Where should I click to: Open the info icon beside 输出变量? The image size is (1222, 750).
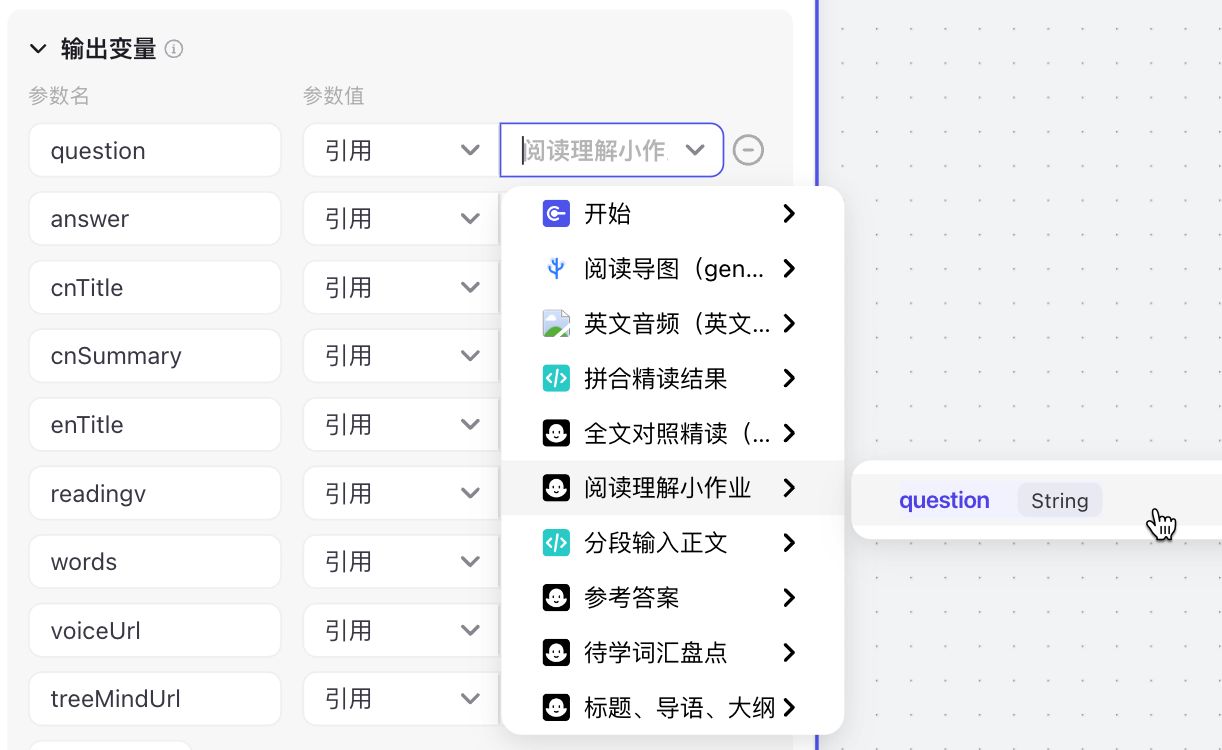click(x=174, y=48)
